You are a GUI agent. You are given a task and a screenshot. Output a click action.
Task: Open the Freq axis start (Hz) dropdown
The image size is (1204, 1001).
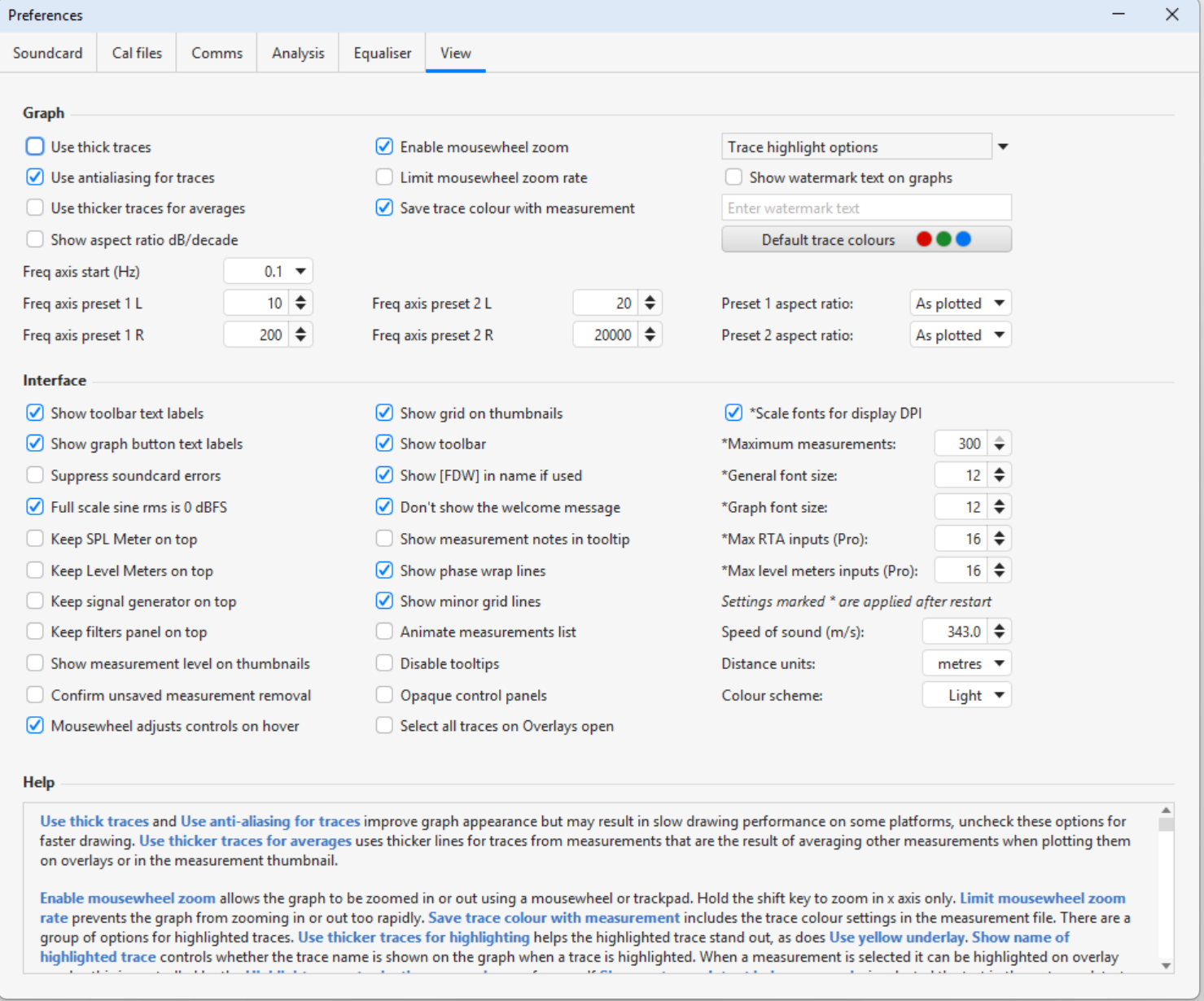pos(269,272)
